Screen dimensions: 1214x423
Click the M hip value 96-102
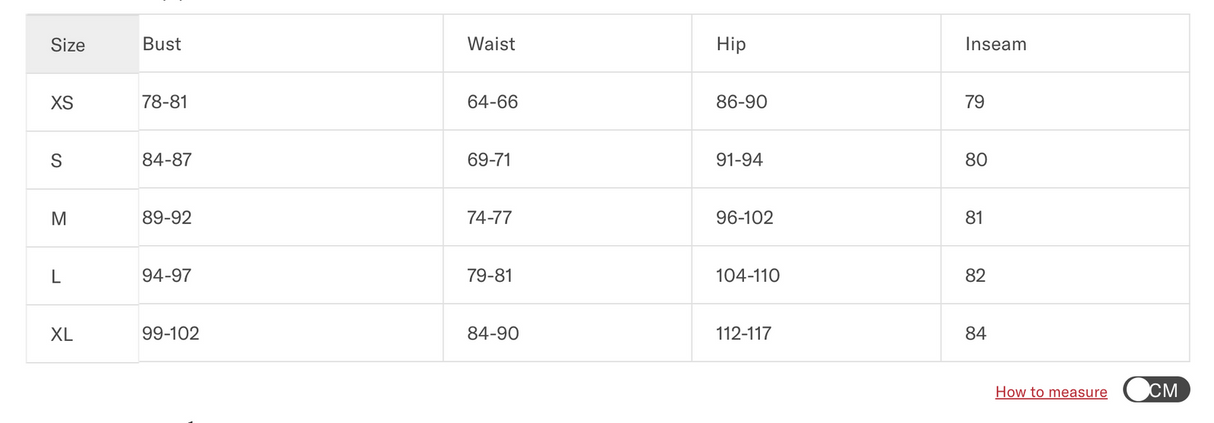coord(745,218)
